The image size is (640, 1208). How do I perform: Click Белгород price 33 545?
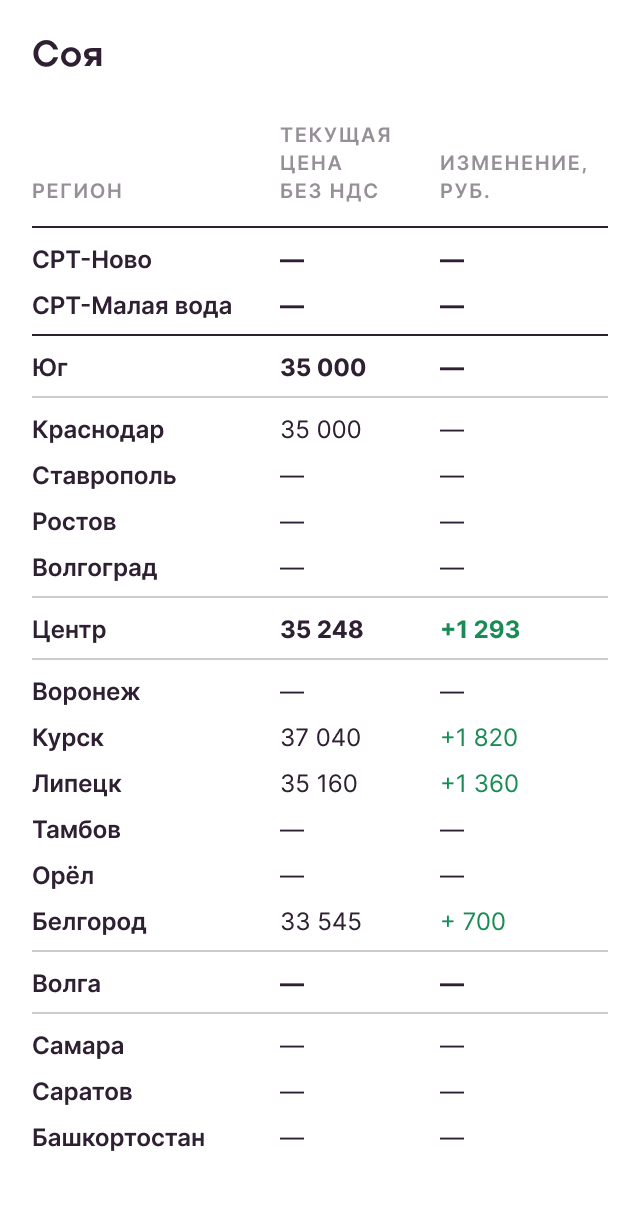point(321,922)
